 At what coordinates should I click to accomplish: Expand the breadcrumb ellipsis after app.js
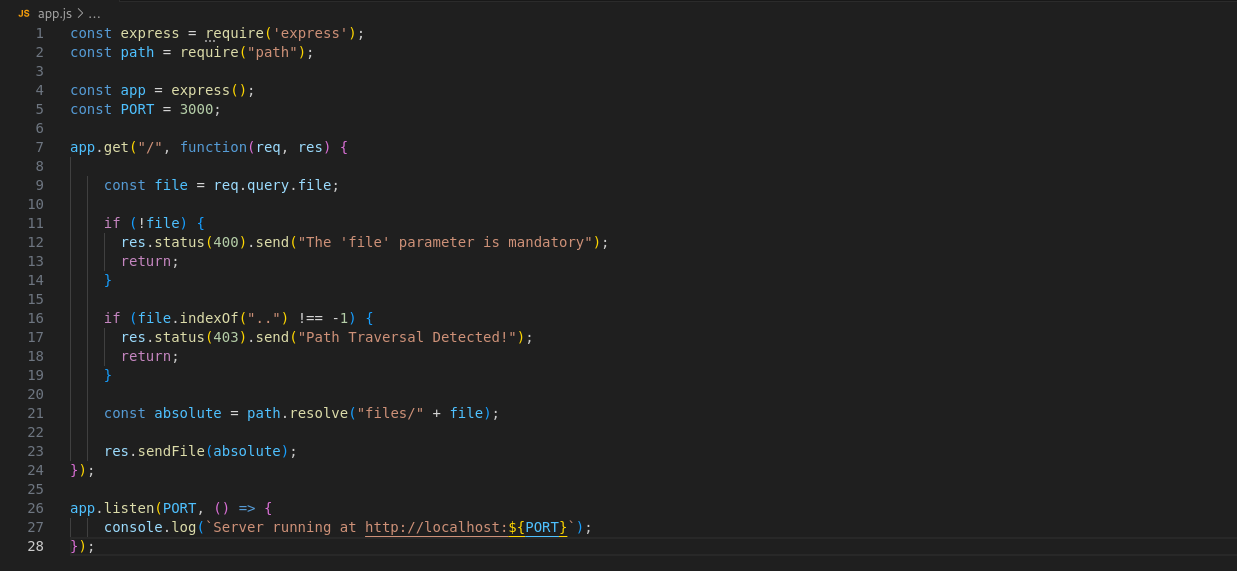tap(94, 14)
